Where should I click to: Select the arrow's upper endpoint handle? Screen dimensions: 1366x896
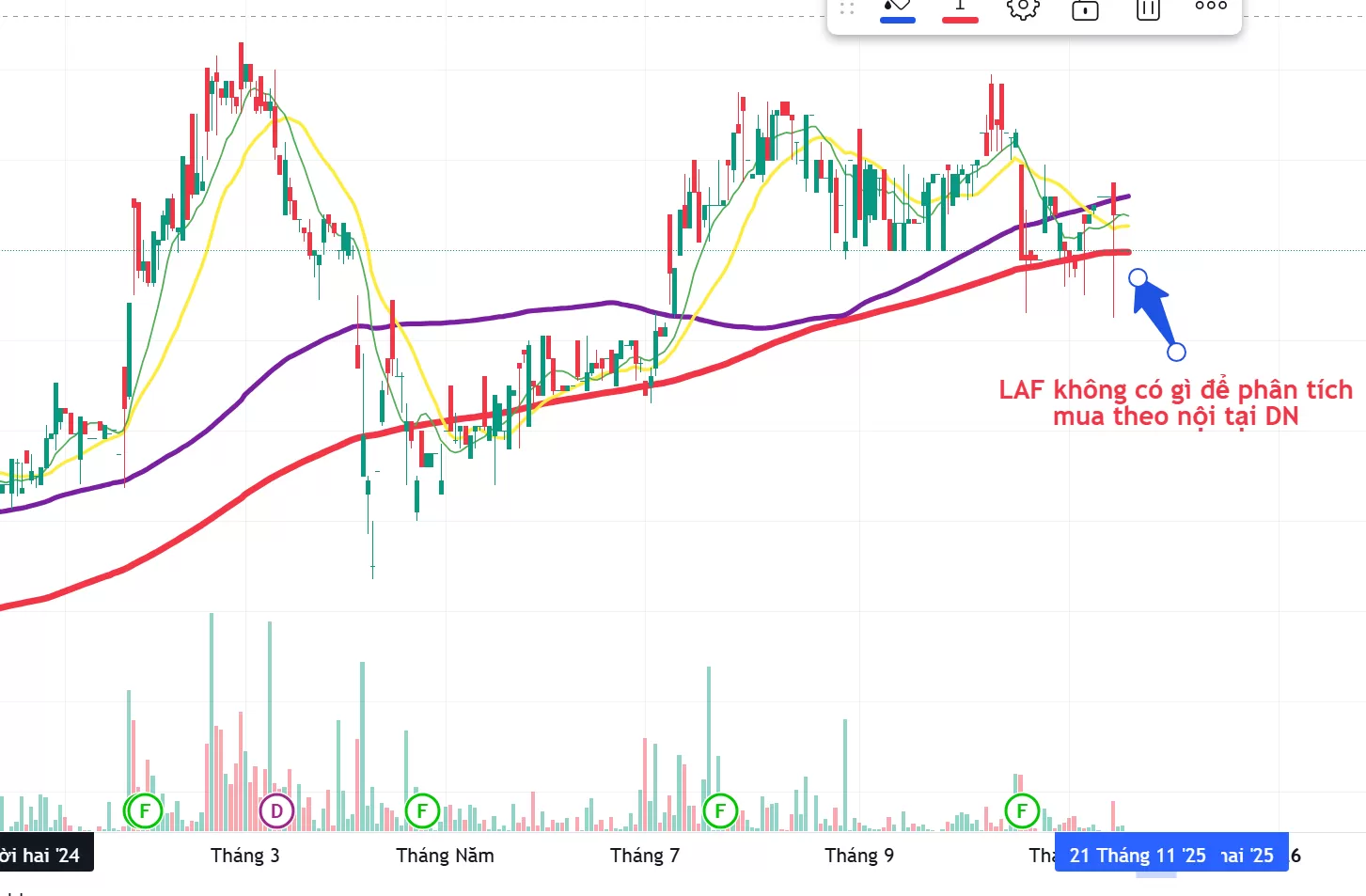1138,277
